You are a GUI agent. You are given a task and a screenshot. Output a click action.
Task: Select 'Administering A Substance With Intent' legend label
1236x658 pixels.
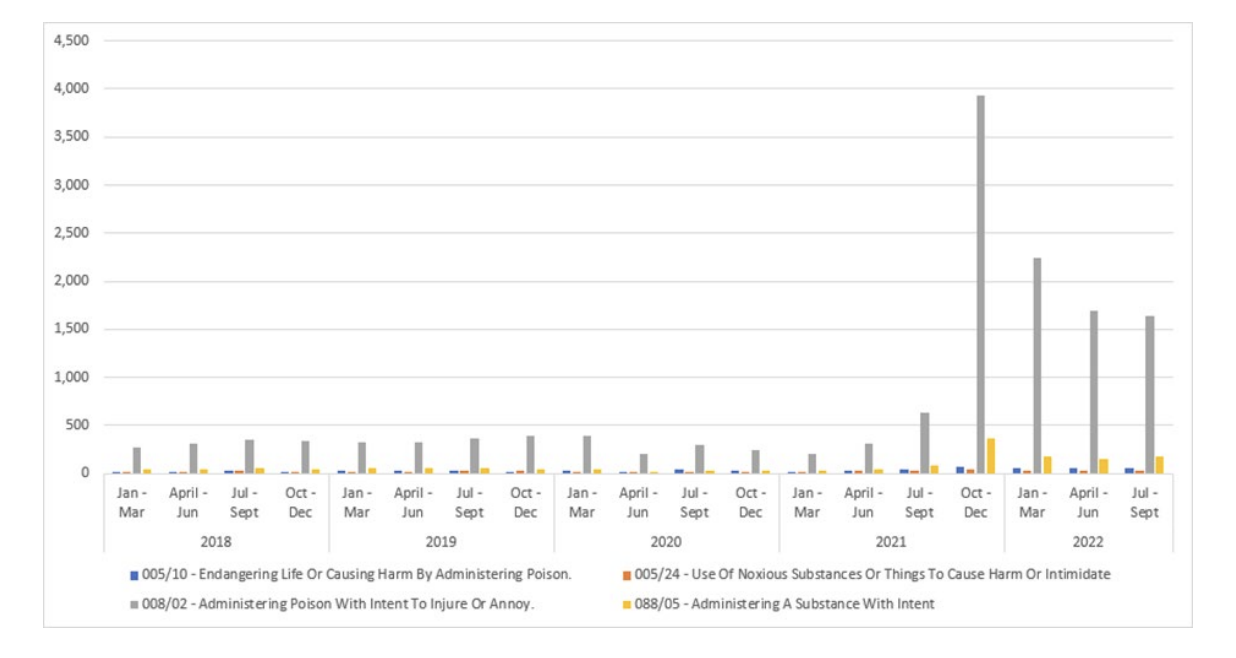(783, 604)
